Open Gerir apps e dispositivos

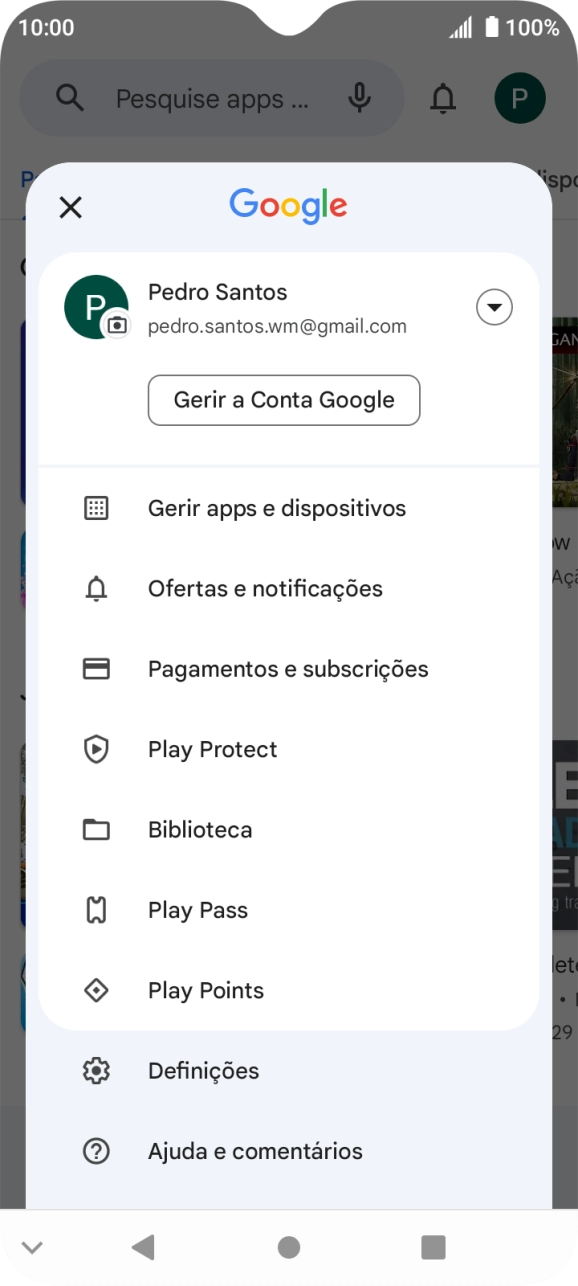tap(276, 508)
